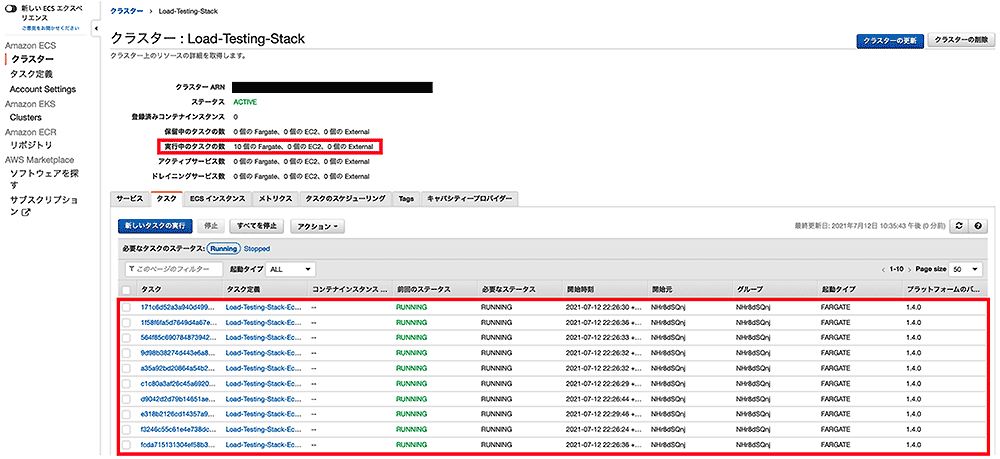The image size is (1000, 459).
Task: Open the Page size 50 dropdown
Action: 966,270
